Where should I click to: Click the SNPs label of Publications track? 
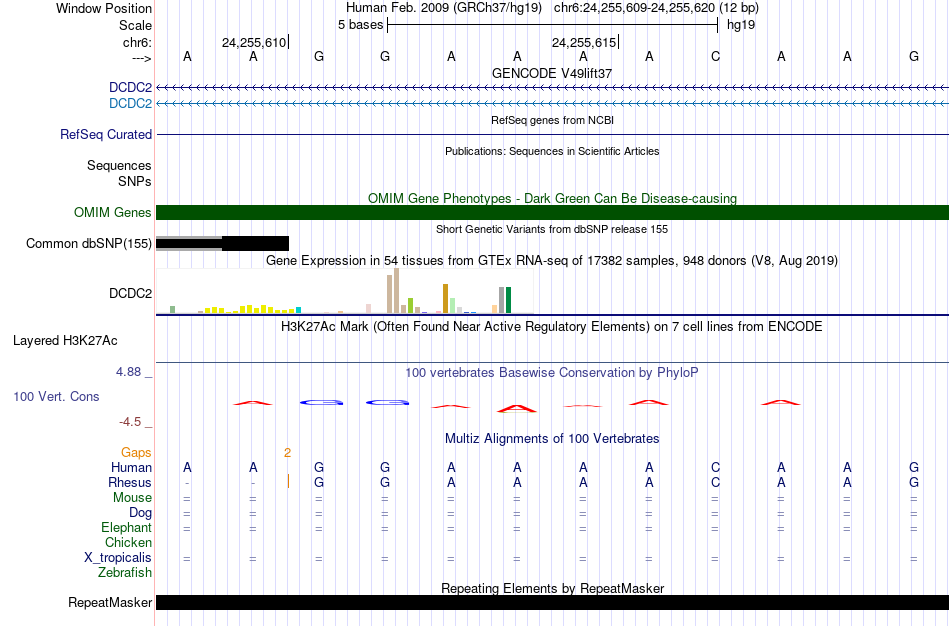click(x=135, y=181)
